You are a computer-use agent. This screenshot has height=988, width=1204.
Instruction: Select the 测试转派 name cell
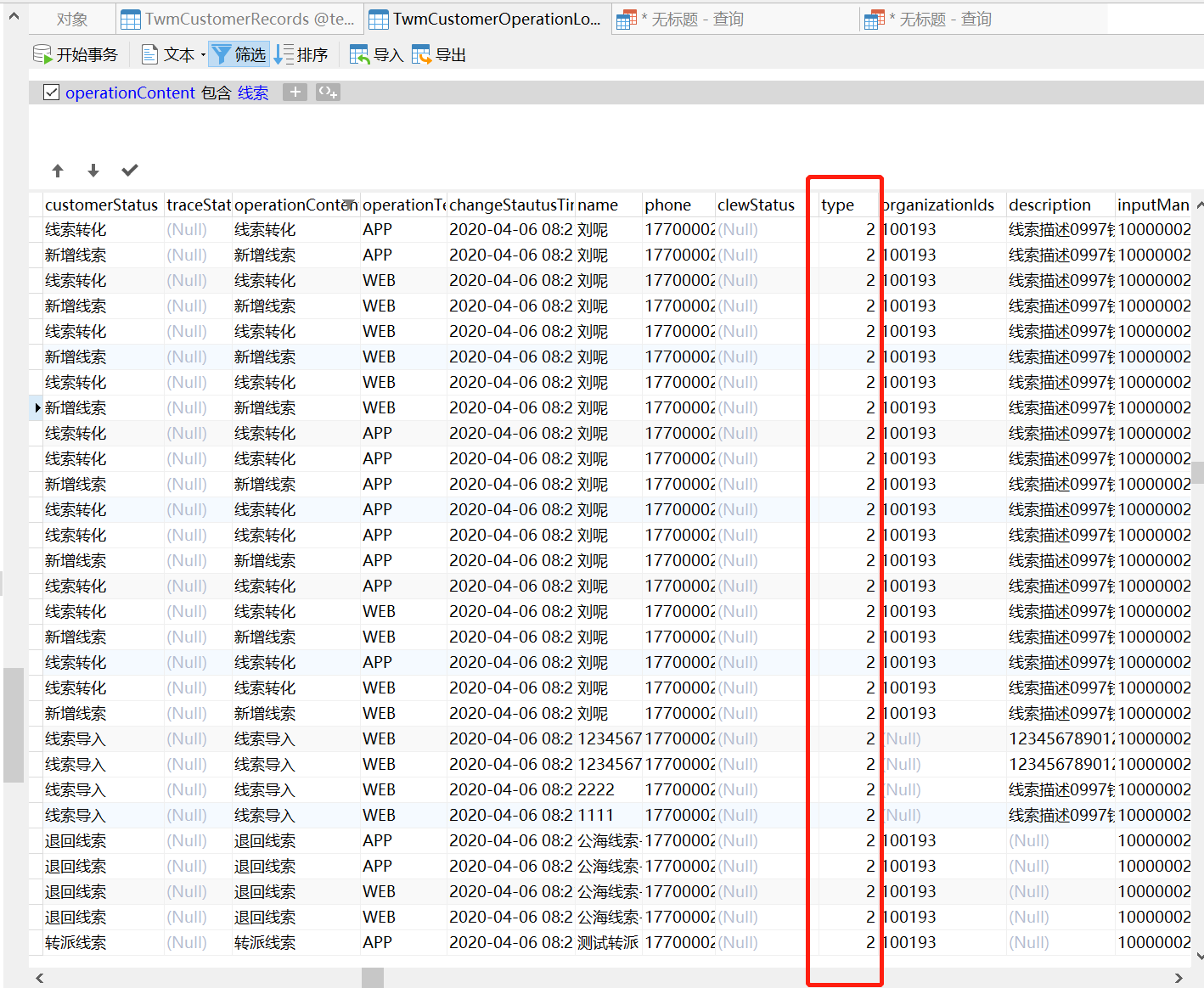coord(608,943)
